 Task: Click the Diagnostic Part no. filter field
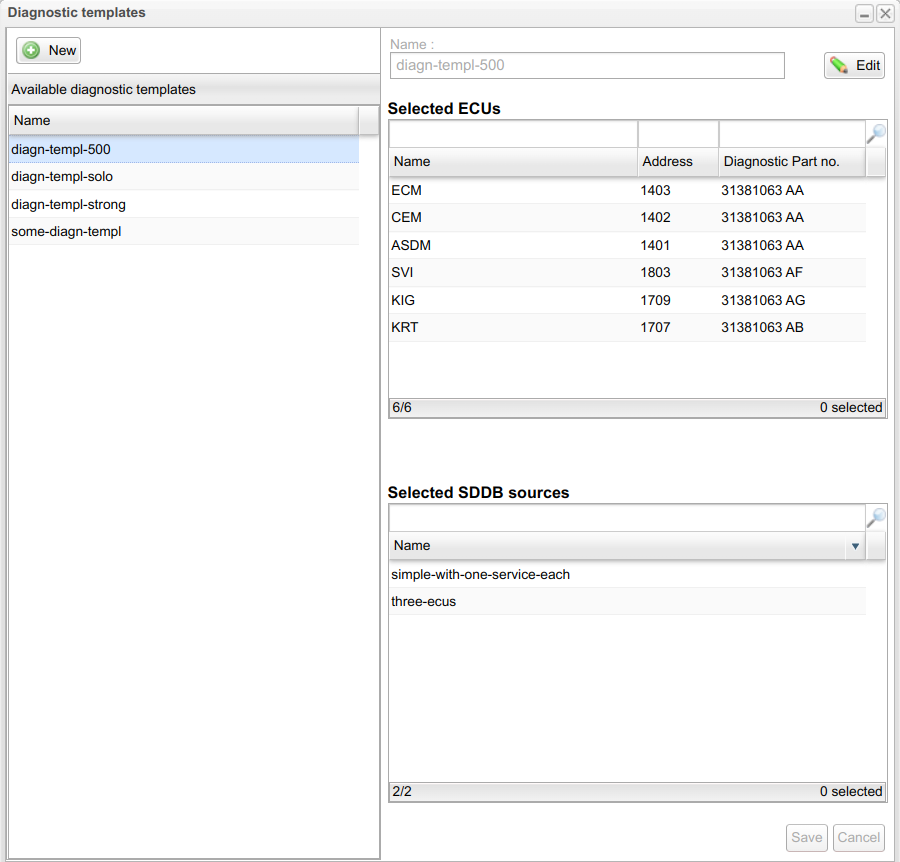coord(790,134)
